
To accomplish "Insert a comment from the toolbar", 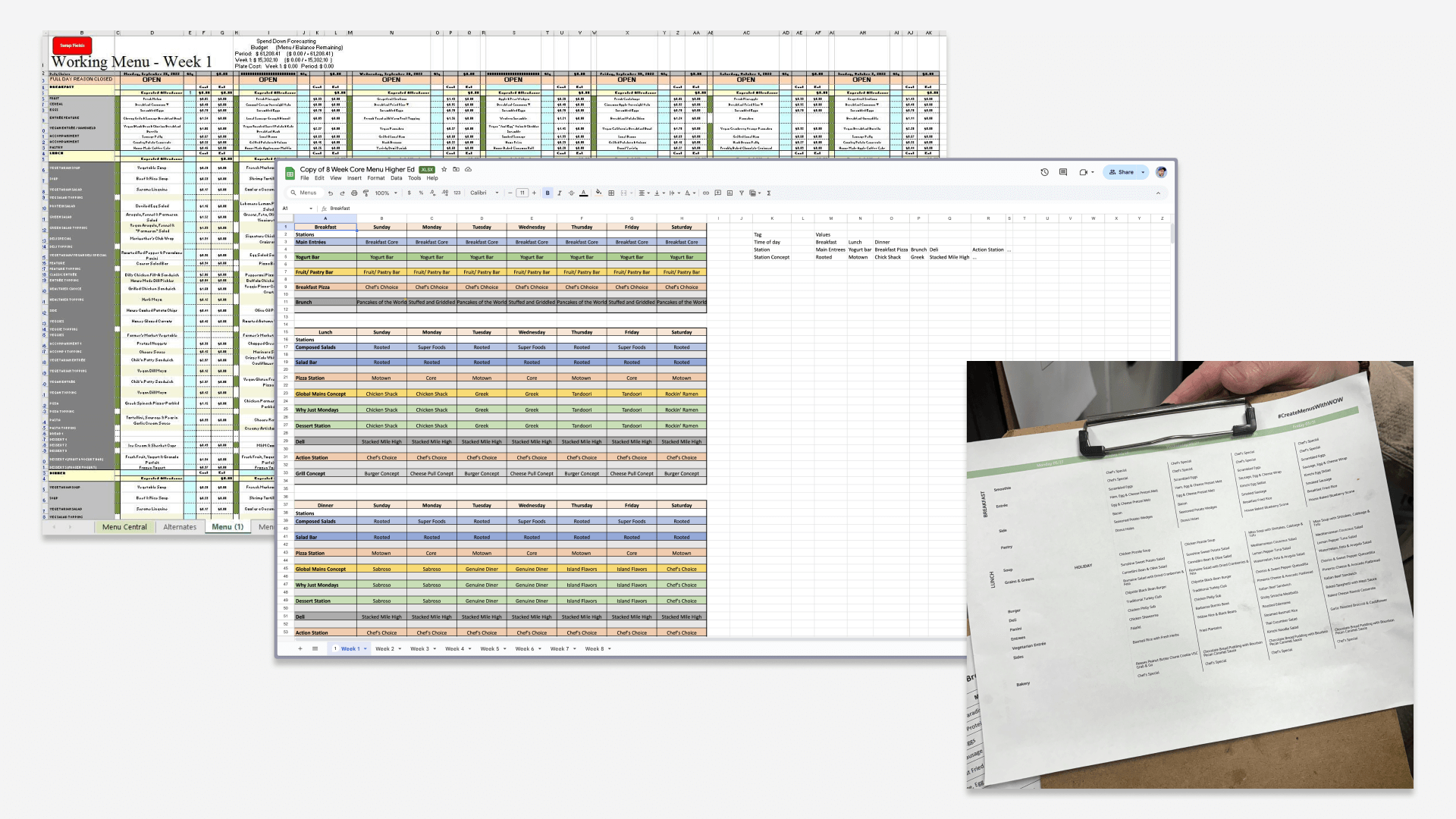I will coord(717,193).
